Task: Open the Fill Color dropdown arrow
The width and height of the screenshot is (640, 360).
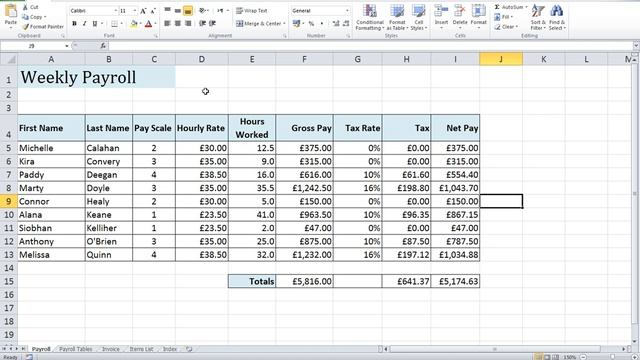Action: click(x=140, y=24)
